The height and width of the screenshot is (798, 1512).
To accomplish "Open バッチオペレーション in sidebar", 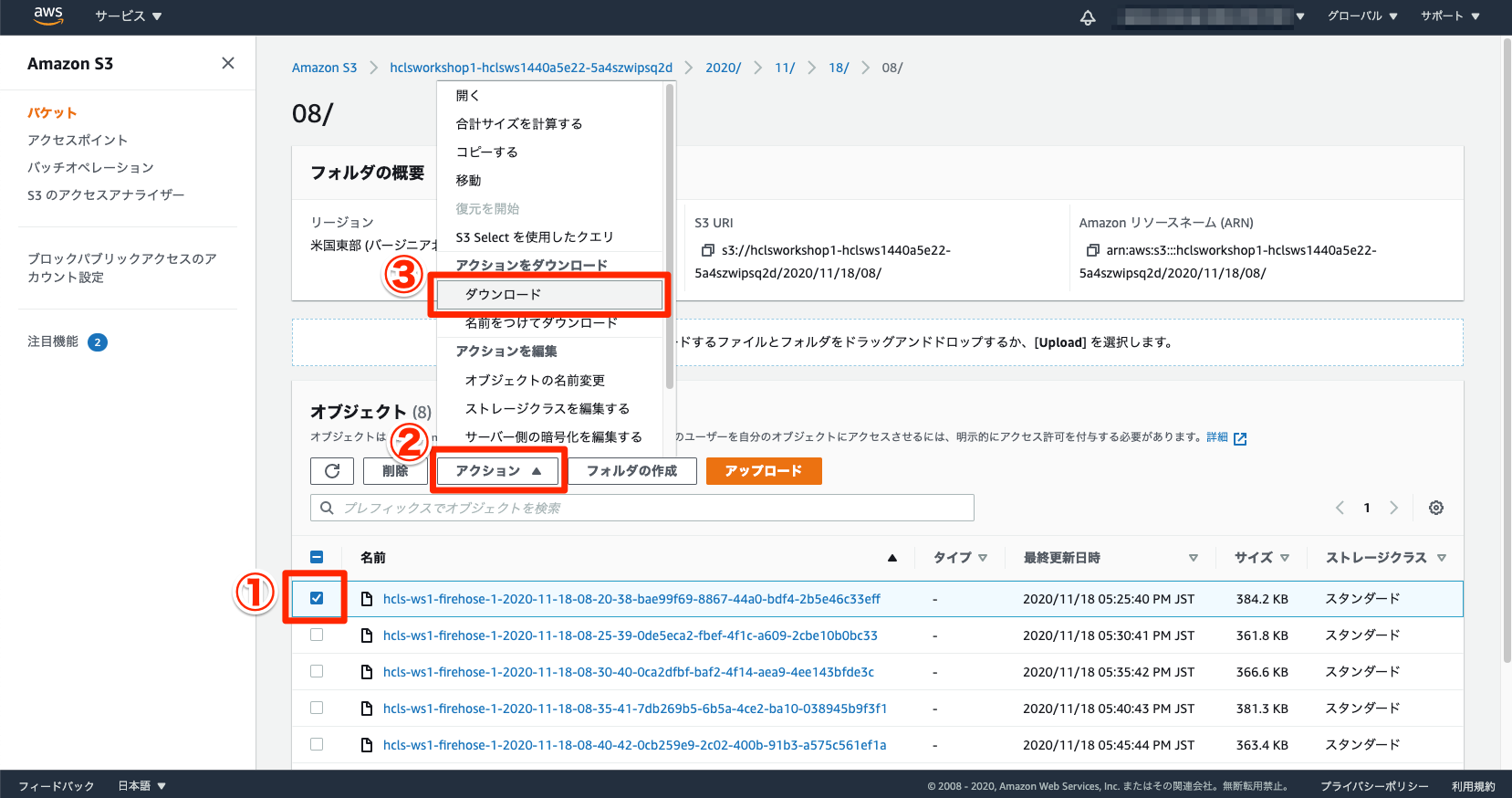I will (x=90, y=168).
